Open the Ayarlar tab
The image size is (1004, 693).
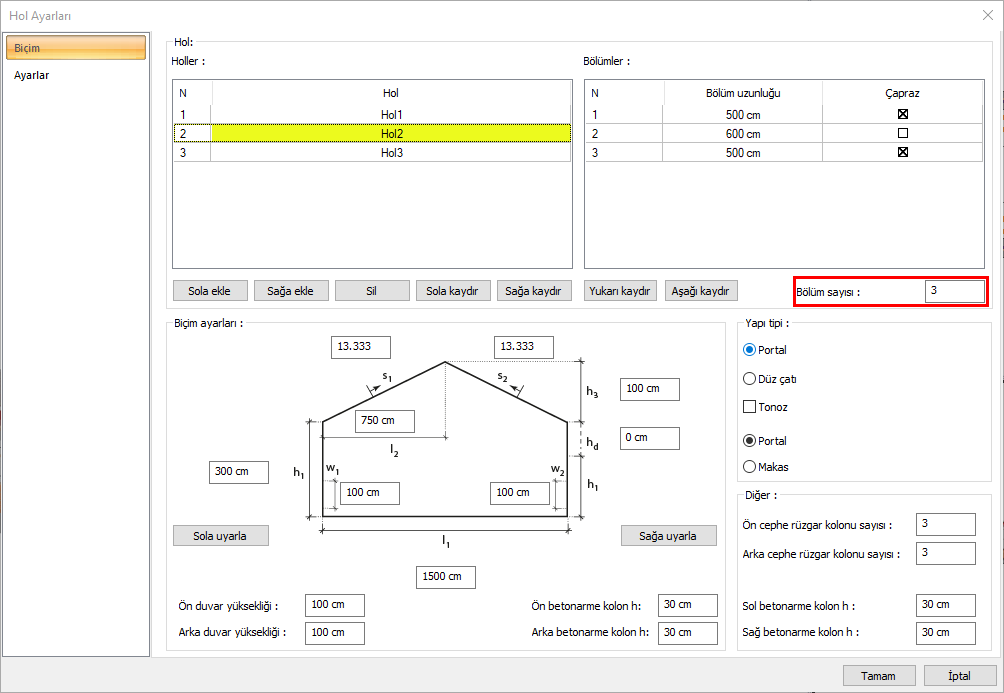(x=32, y=75)
